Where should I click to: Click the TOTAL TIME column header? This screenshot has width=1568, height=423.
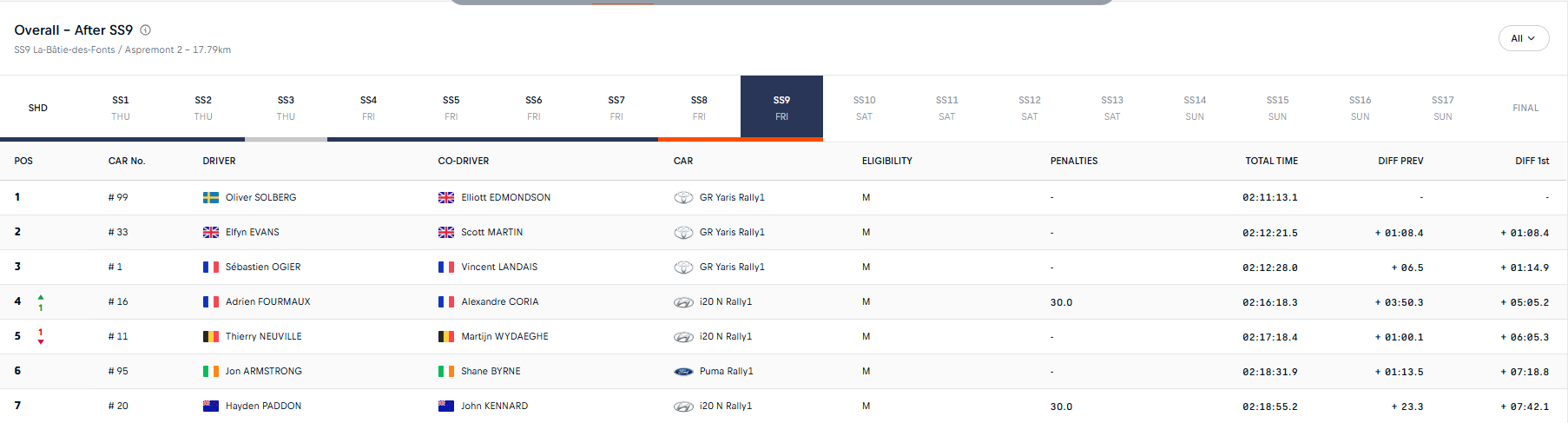tap(1271, 161)
